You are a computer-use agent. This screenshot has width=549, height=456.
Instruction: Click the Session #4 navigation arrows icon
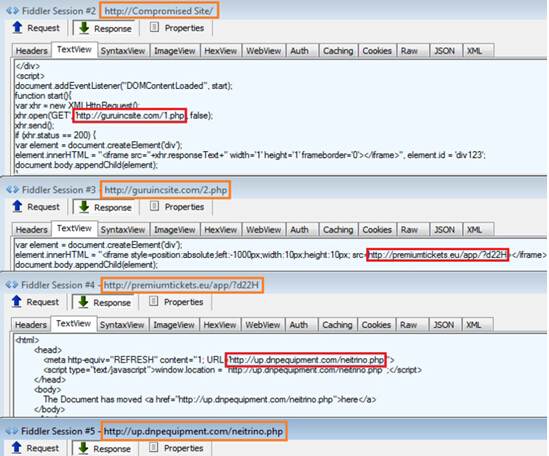[x=12, y=285]
